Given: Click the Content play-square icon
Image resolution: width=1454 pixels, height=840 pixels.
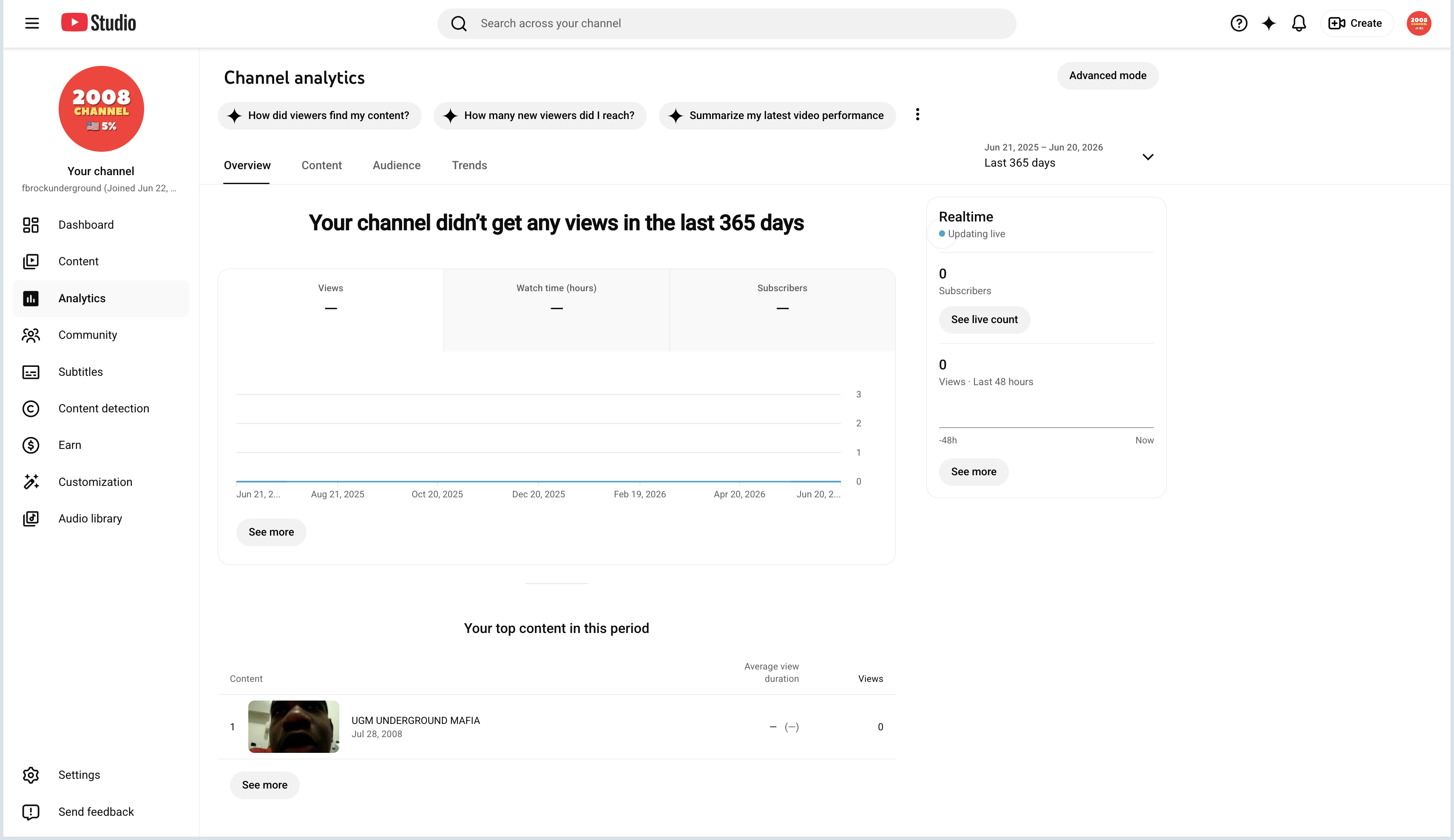Looking at the screenshot, I should [31, 261].
